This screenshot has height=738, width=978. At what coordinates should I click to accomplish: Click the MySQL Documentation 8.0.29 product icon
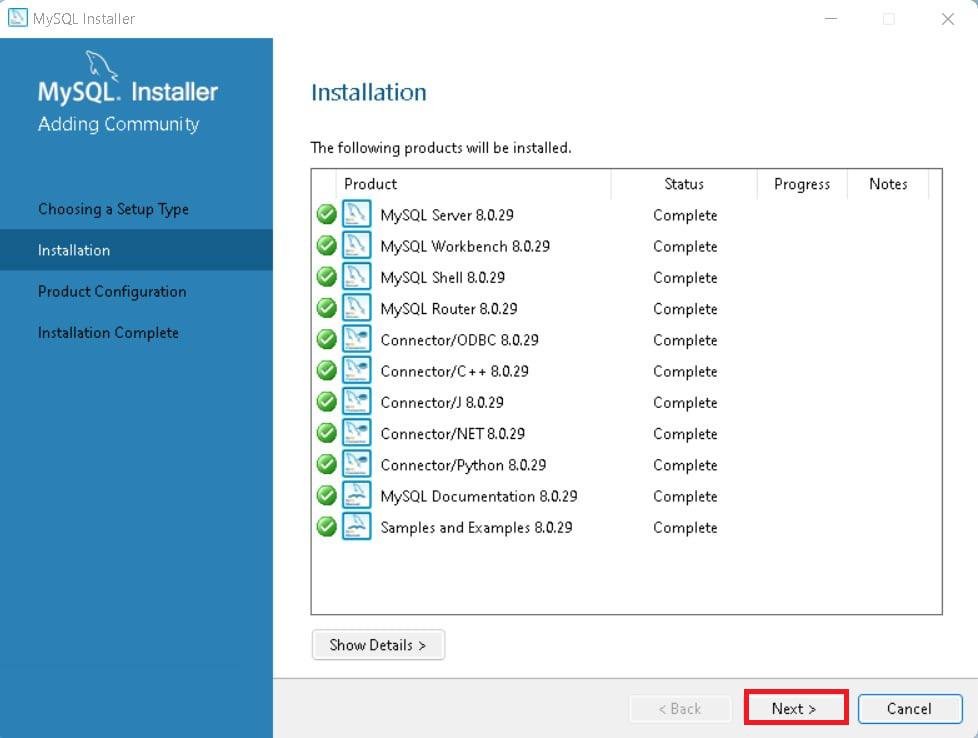pyautogui.click(x=356, y=495)
